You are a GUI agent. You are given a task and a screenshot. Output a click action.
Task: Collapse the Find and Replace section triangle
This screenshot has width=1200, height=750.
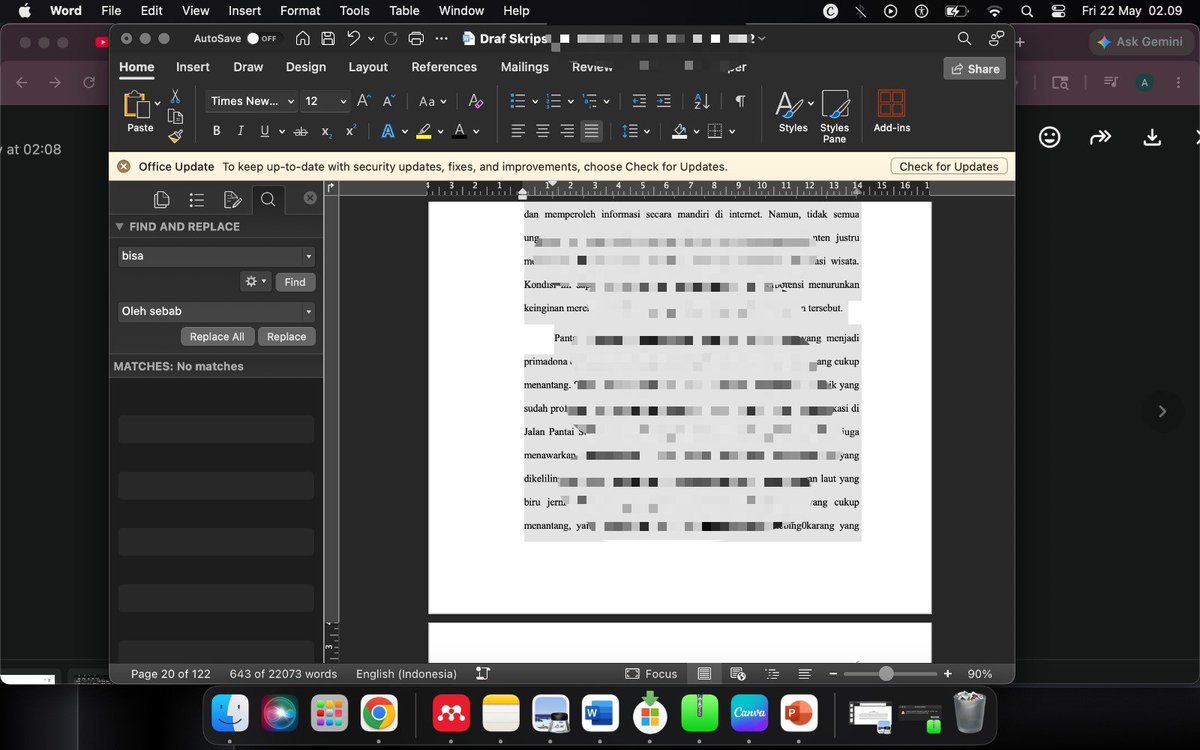(x=120, y=227)
